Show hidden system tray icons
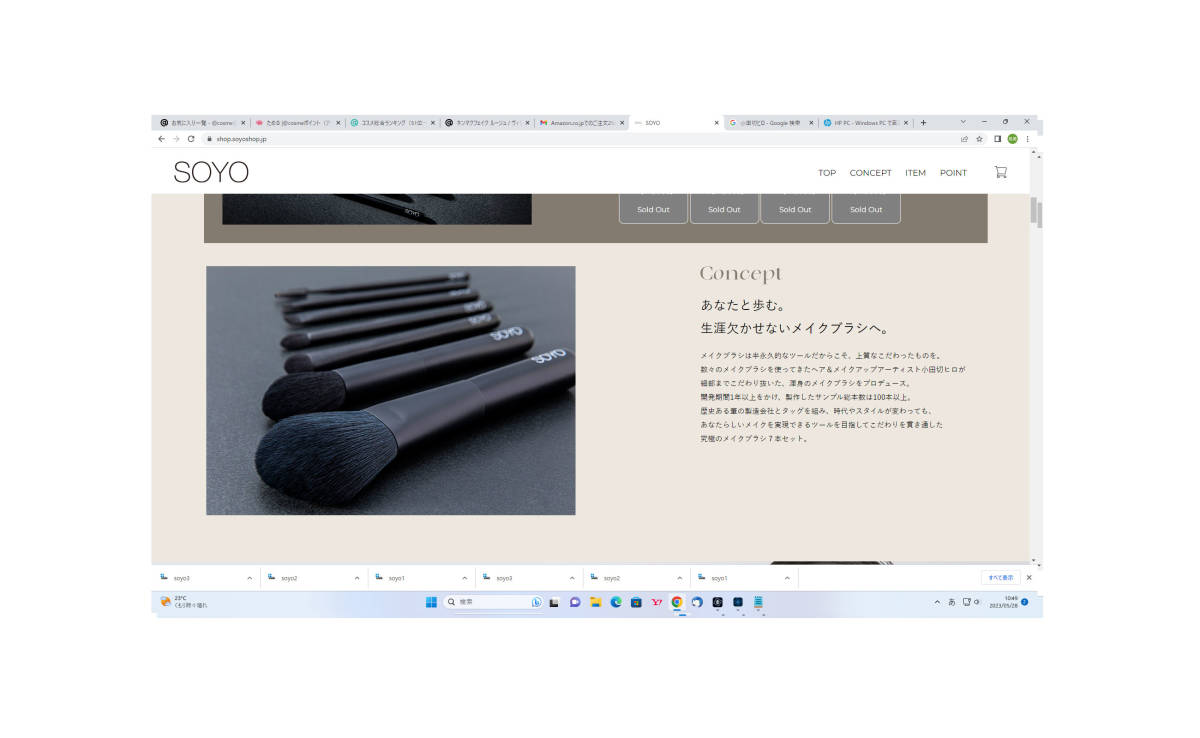1200x738 pixels. [937, 602]
